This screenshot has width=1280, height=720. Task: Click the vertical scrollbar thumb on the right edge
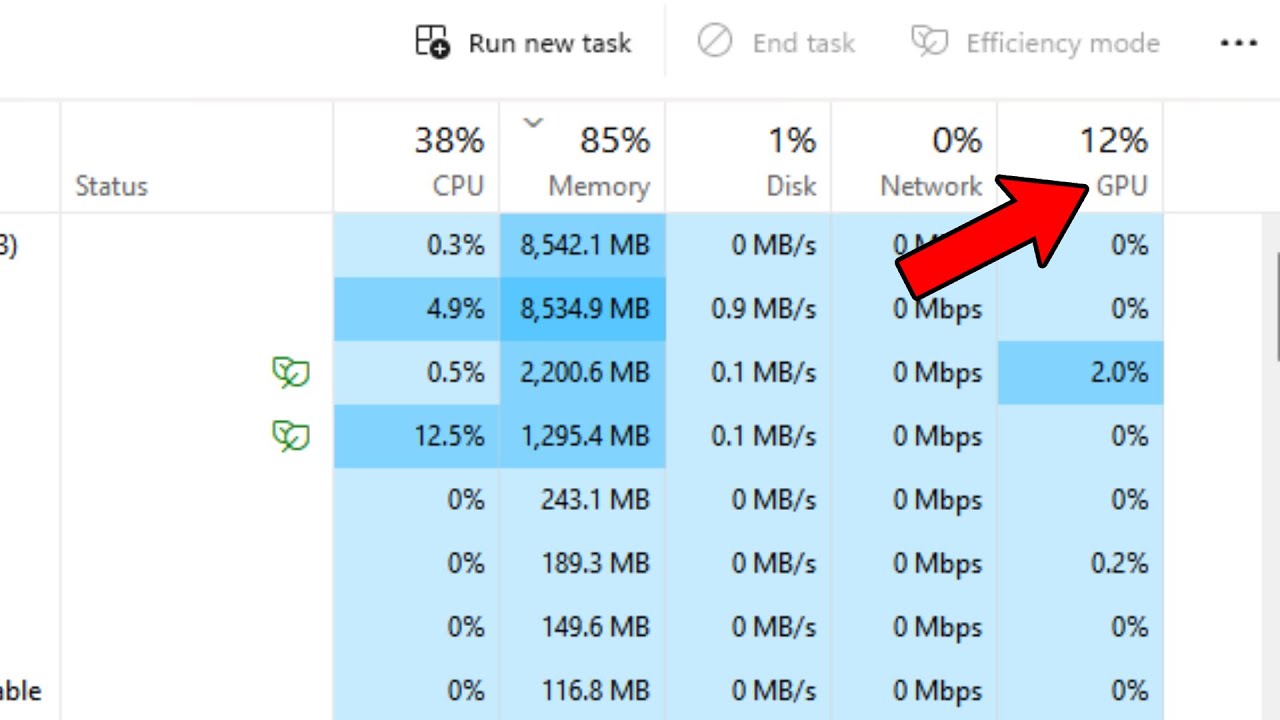pyautogui.click(x=1276, y=305)
